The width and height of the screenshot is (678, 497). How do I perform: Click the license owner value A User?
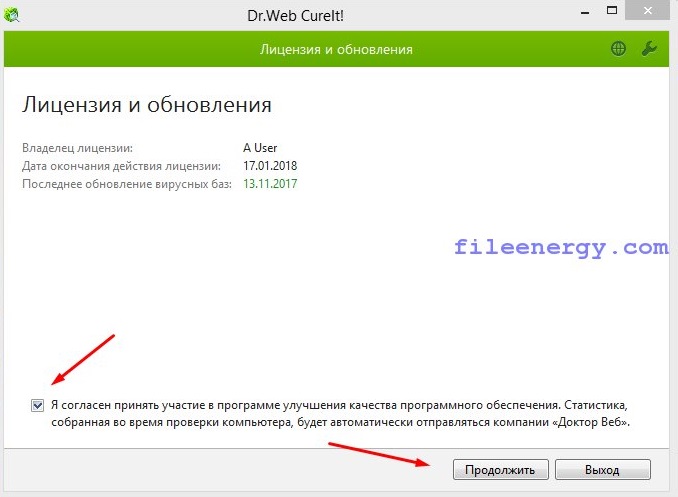pos(260,148)
